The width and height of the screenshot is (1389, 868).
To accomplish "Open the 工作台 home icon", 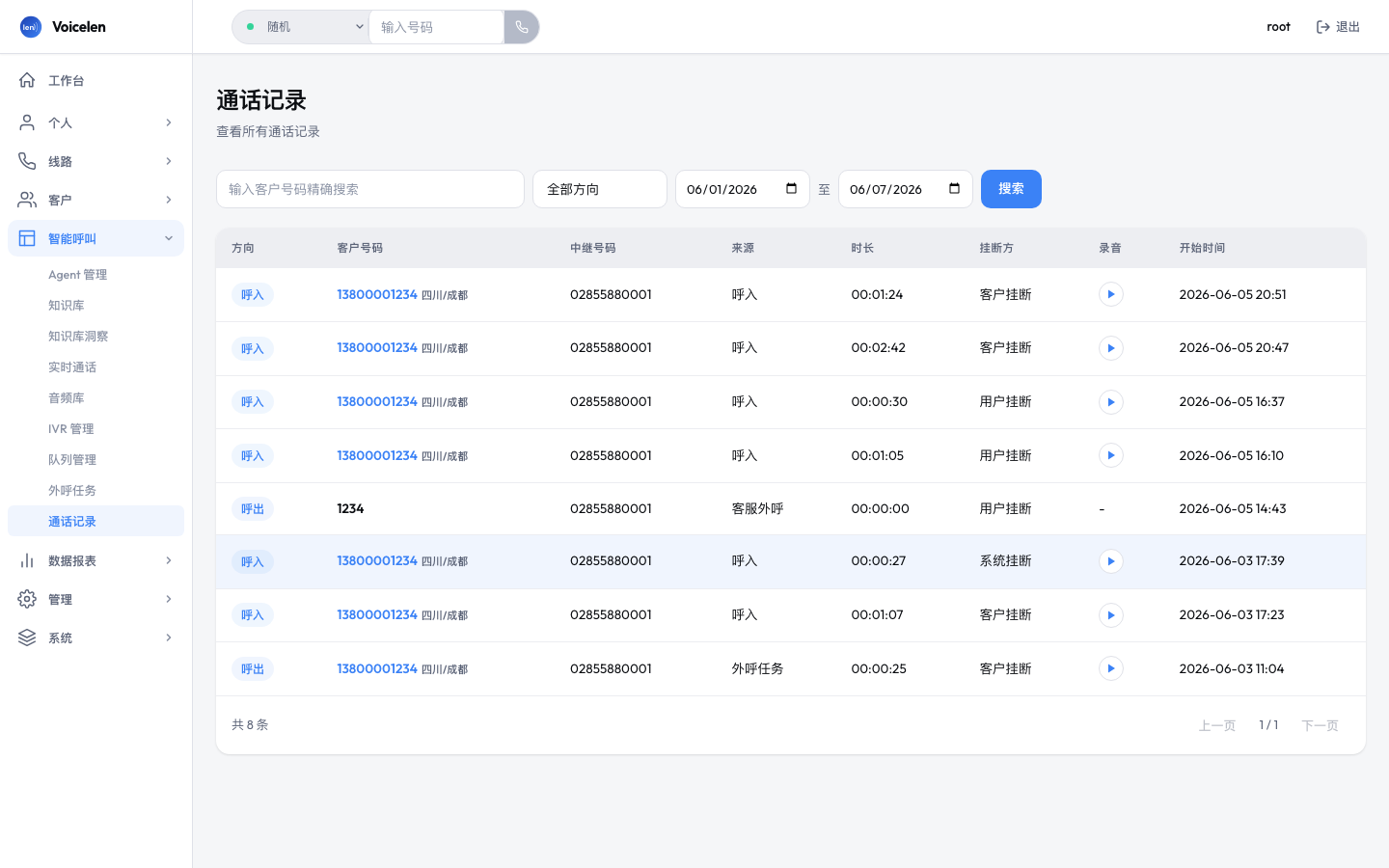I will 27,80.
